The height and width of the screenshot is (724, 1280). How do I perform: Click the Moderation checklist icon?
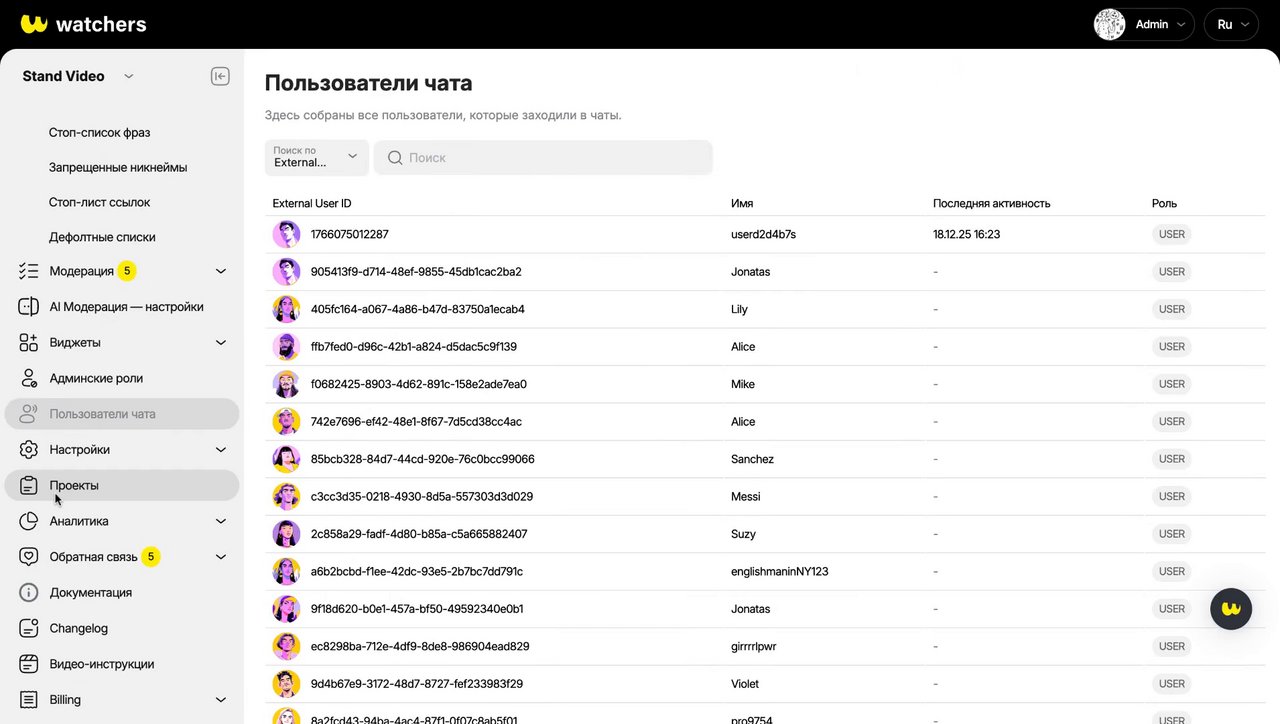(29, 271)
